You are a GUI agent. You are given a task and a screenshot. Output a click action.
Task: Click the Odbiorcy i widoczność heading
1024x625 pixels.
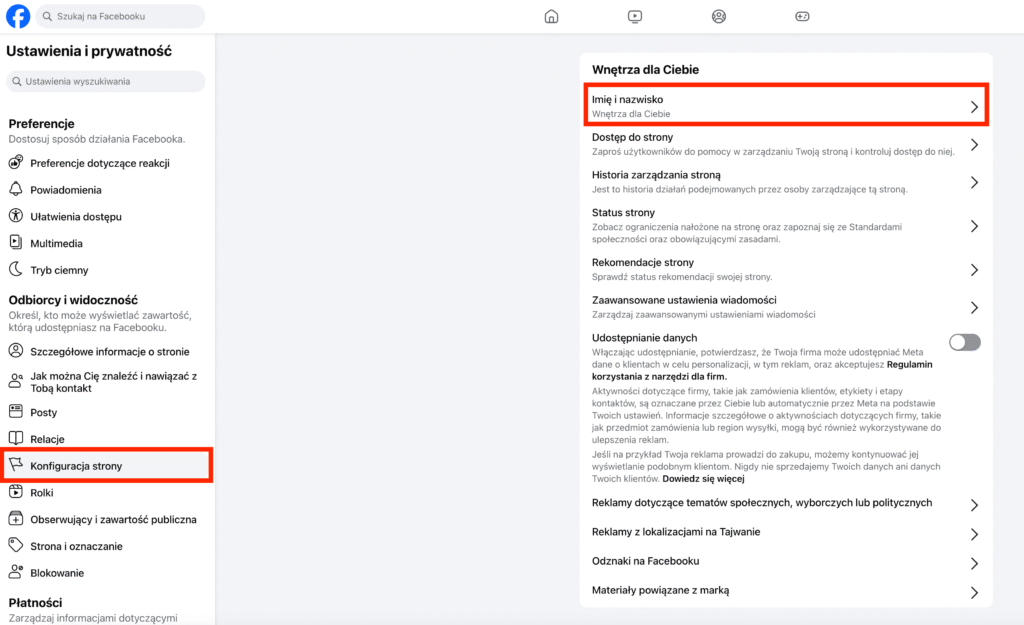tap(73, 300)
